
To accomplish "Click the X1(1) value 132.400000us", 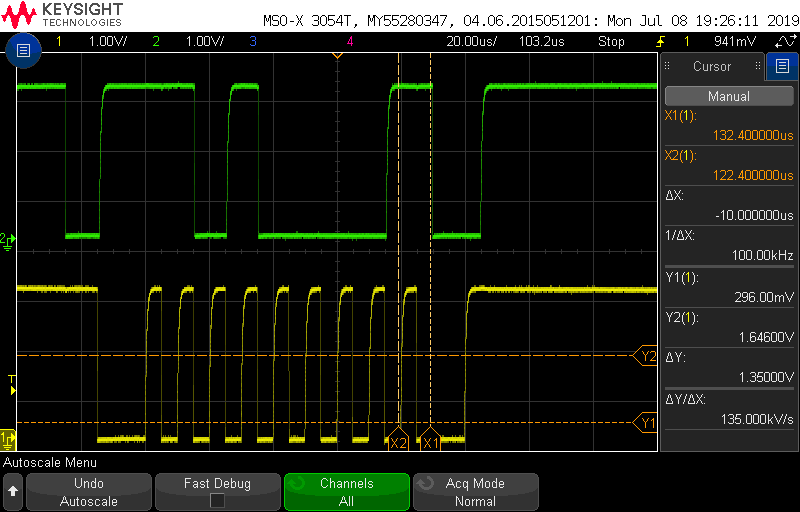I will pos(753,136).
